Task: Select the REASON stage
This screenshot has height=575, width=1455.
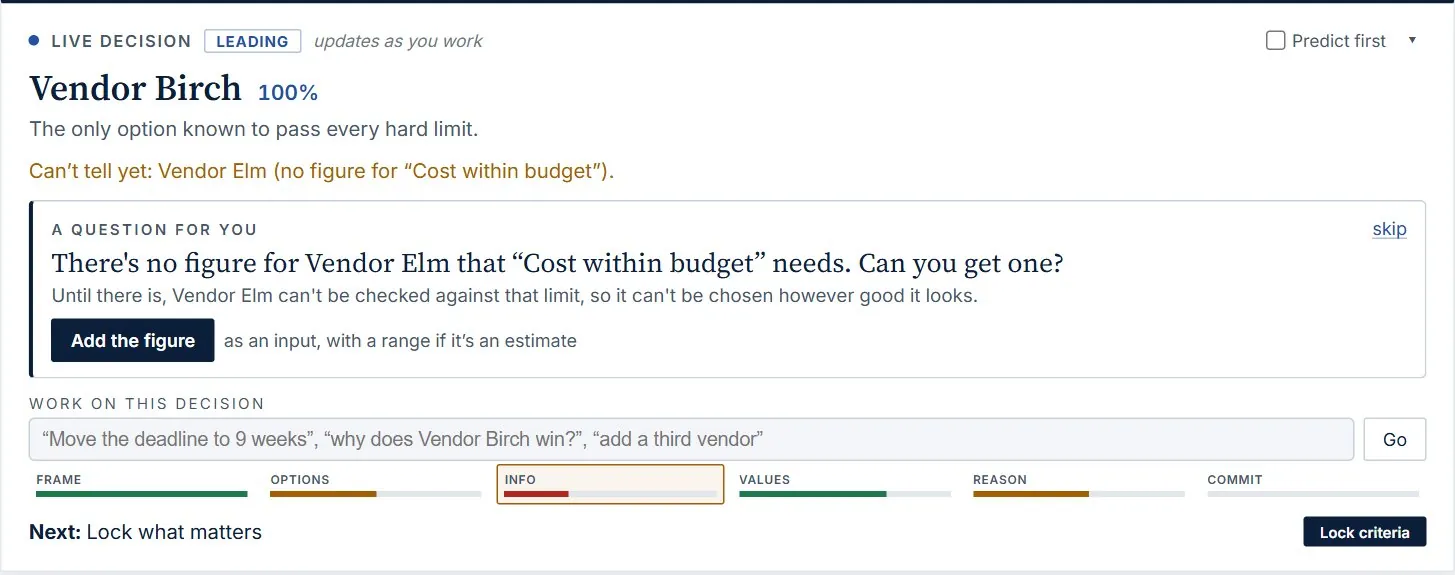Action: (1078, 485)
